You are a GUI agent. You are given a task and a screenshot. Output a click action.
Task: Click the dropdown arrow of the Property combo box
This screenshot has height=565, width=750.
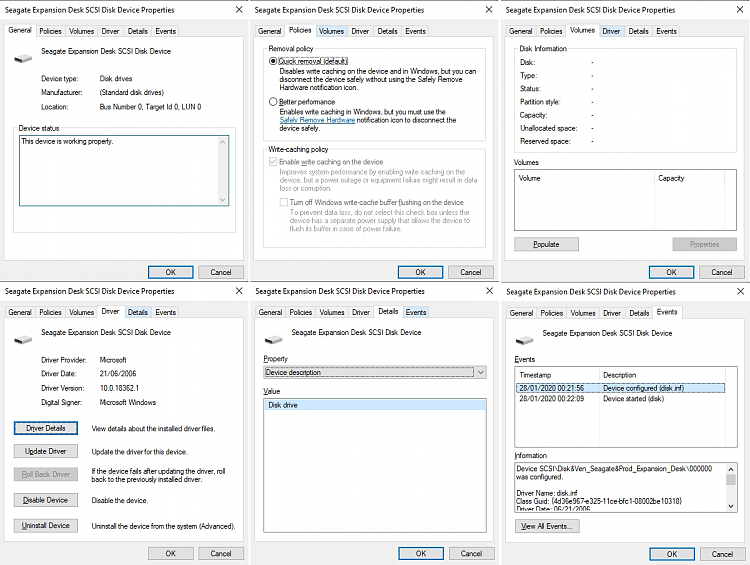(481, 372)
